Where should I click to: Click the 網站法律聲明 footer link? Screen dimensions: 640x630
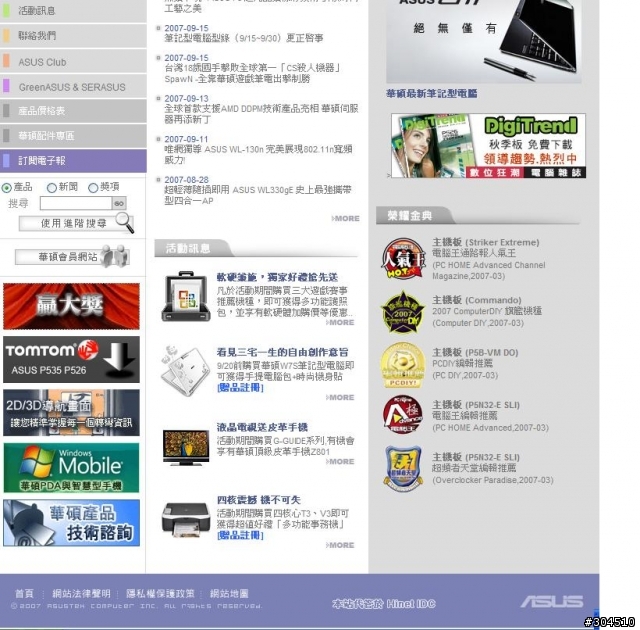point(81,593)
